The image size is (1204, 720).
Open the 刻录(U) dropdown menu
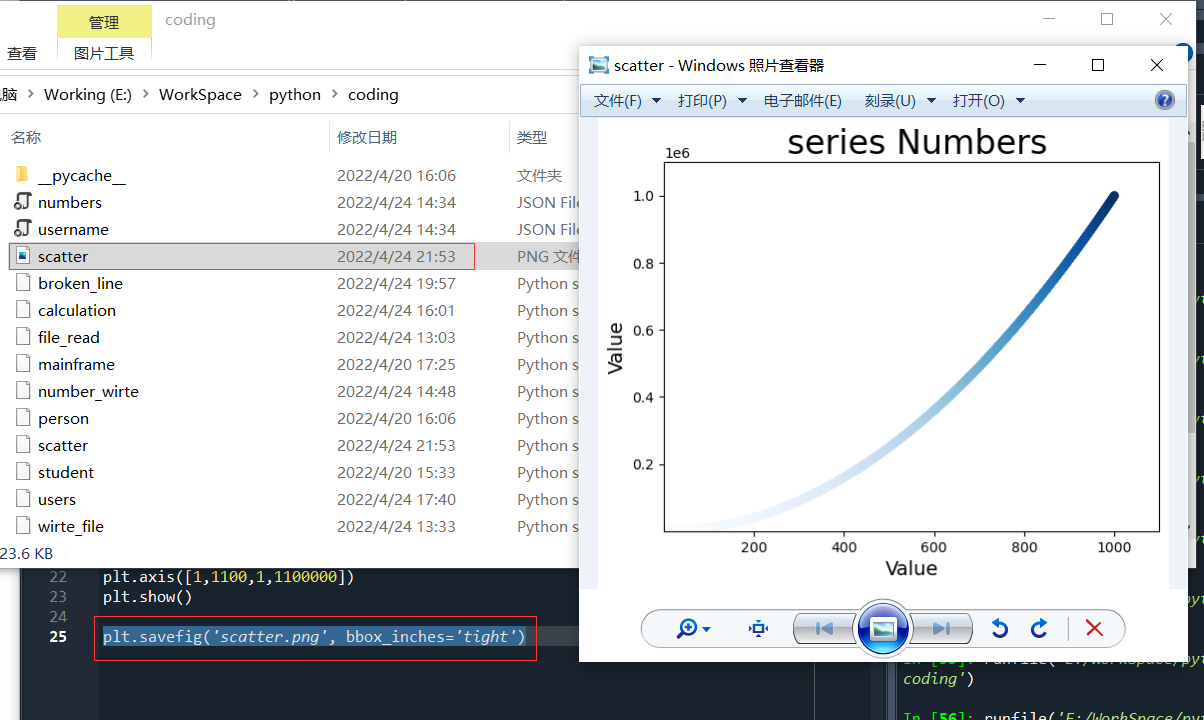[900, 101]
